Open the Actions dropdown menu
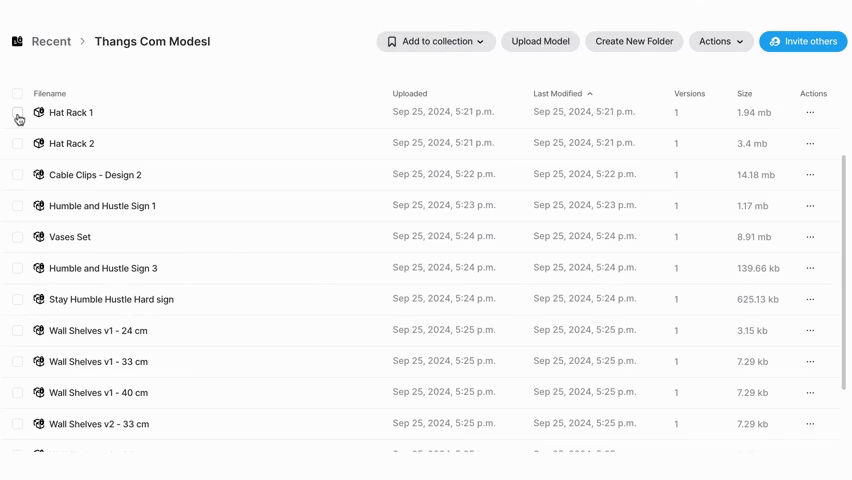852x480 pixels. pyautogui.click(x=720, y=42)
